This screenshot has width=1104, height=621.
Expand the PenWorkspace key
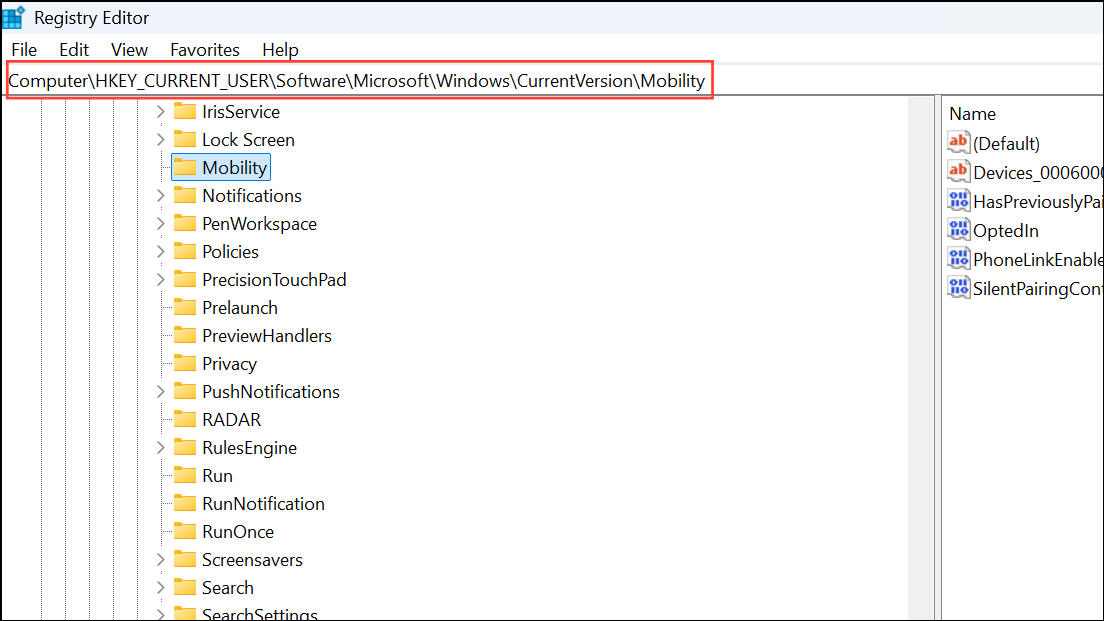click(161, 224)
